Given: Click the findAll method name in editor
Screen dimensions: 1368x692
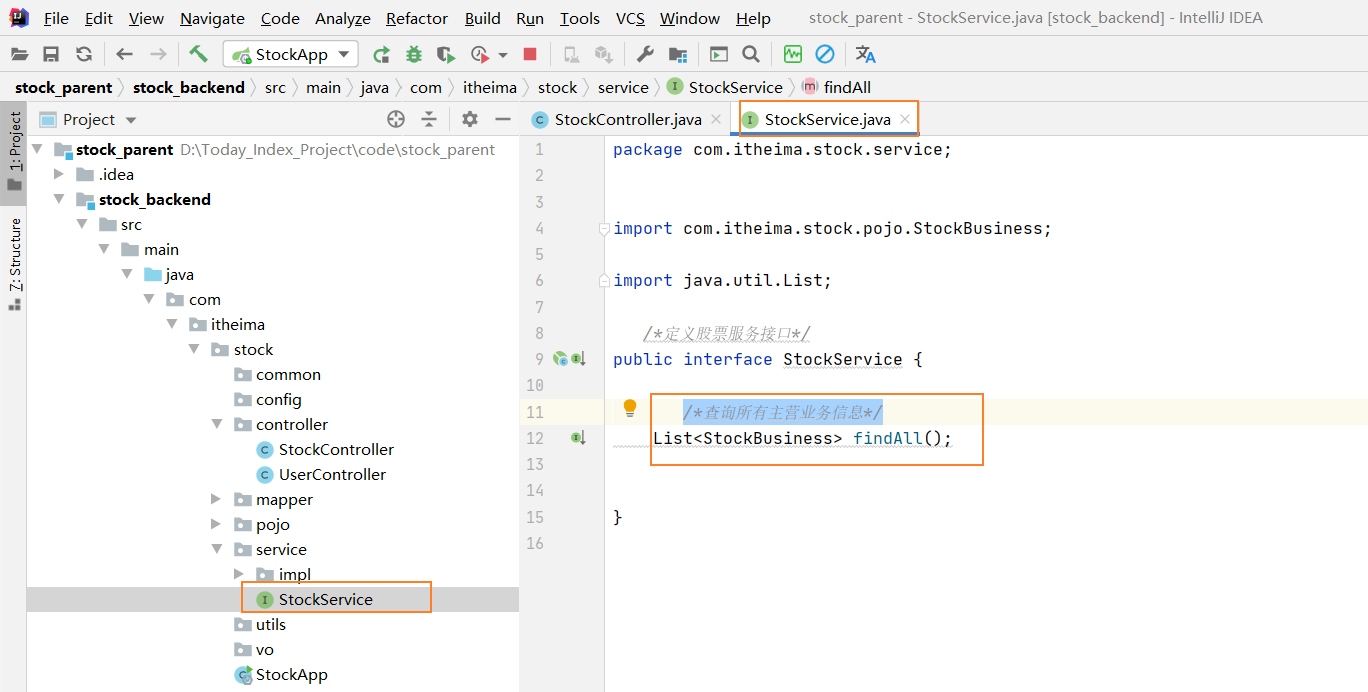Looking at the screenshot, I should 887,438.
